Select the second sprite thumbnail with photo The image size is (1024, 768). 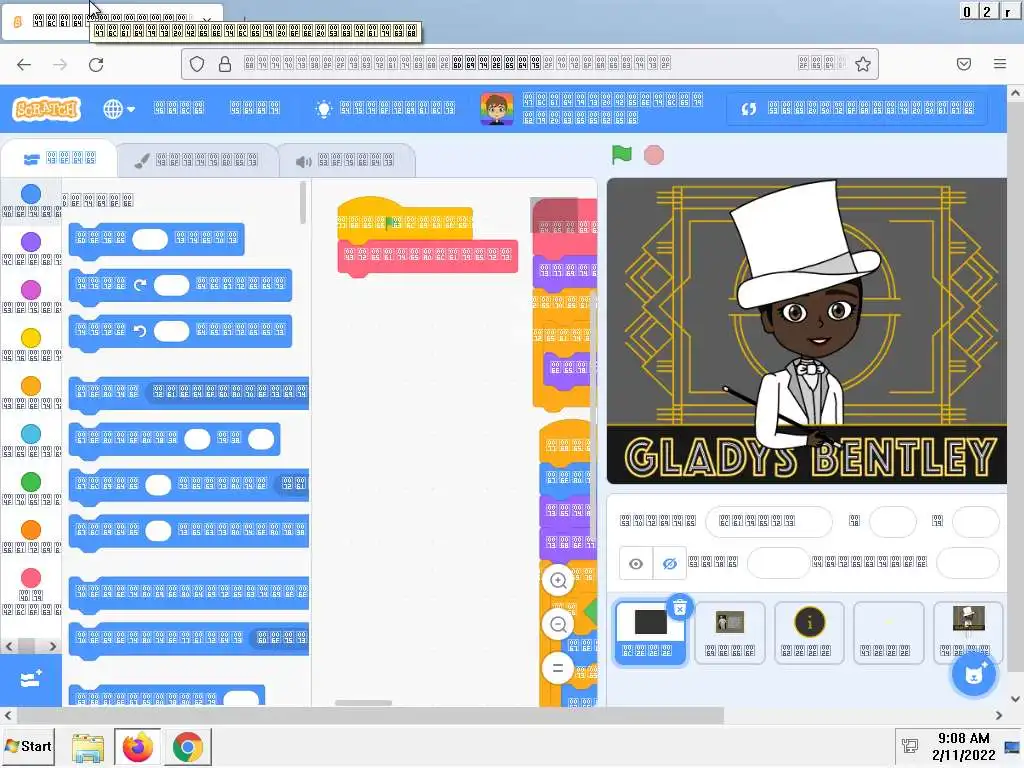click(729, 632)
